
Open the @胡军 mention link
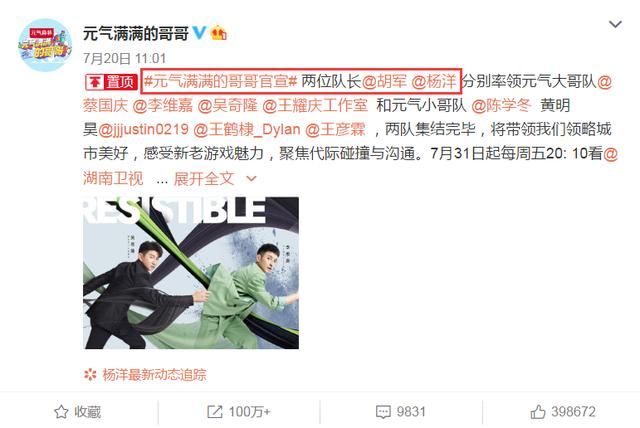tap(384, 82)
